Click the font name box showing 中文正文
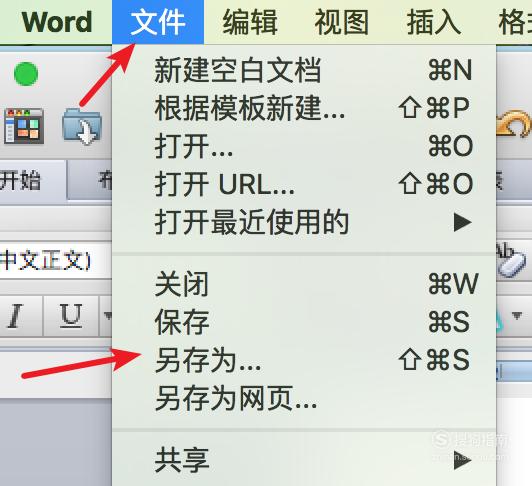Image resolution: width=532 pixels, height=486 pixels. 56,261
